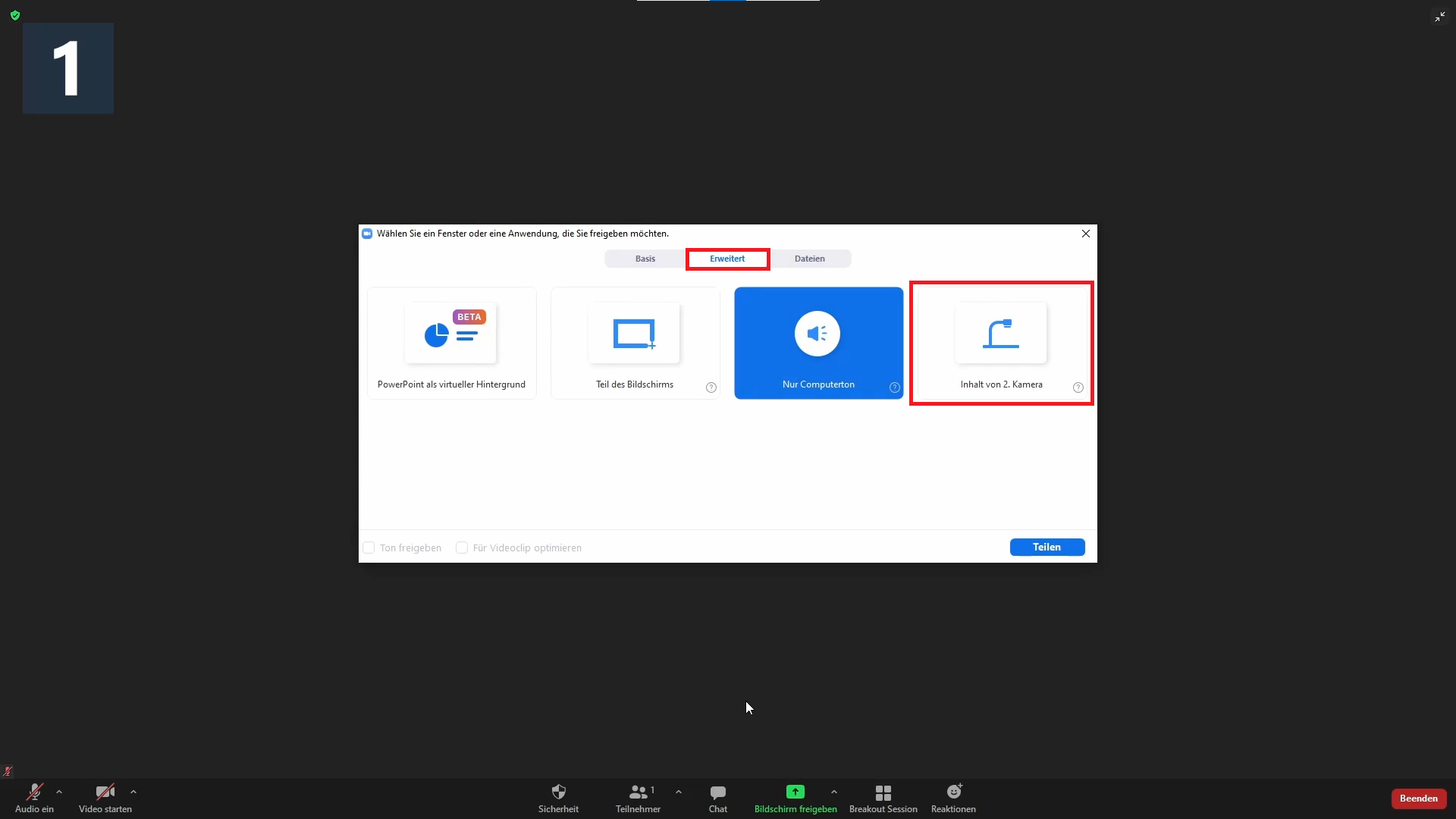Expand the screen share options arrow
The image size is (1456, 819).
834,792
